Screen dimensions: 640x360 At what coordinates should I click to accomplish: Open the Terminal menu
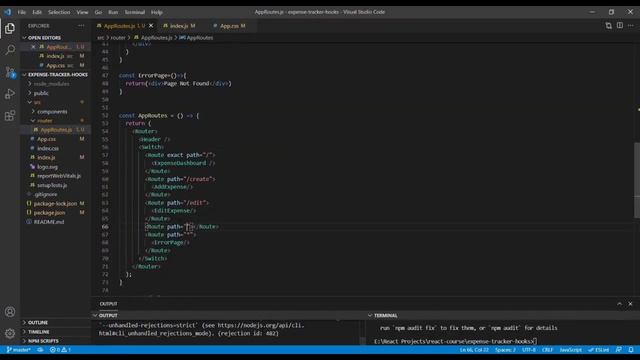pos(135,12)
